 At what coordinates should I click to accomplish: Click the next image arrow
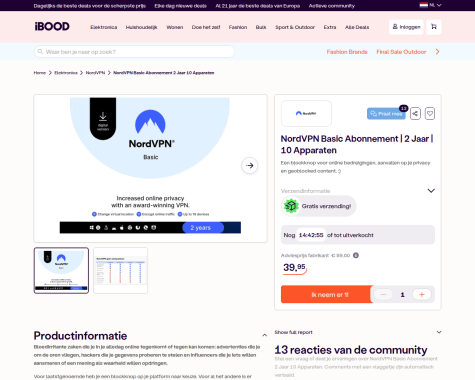[250, 165]
